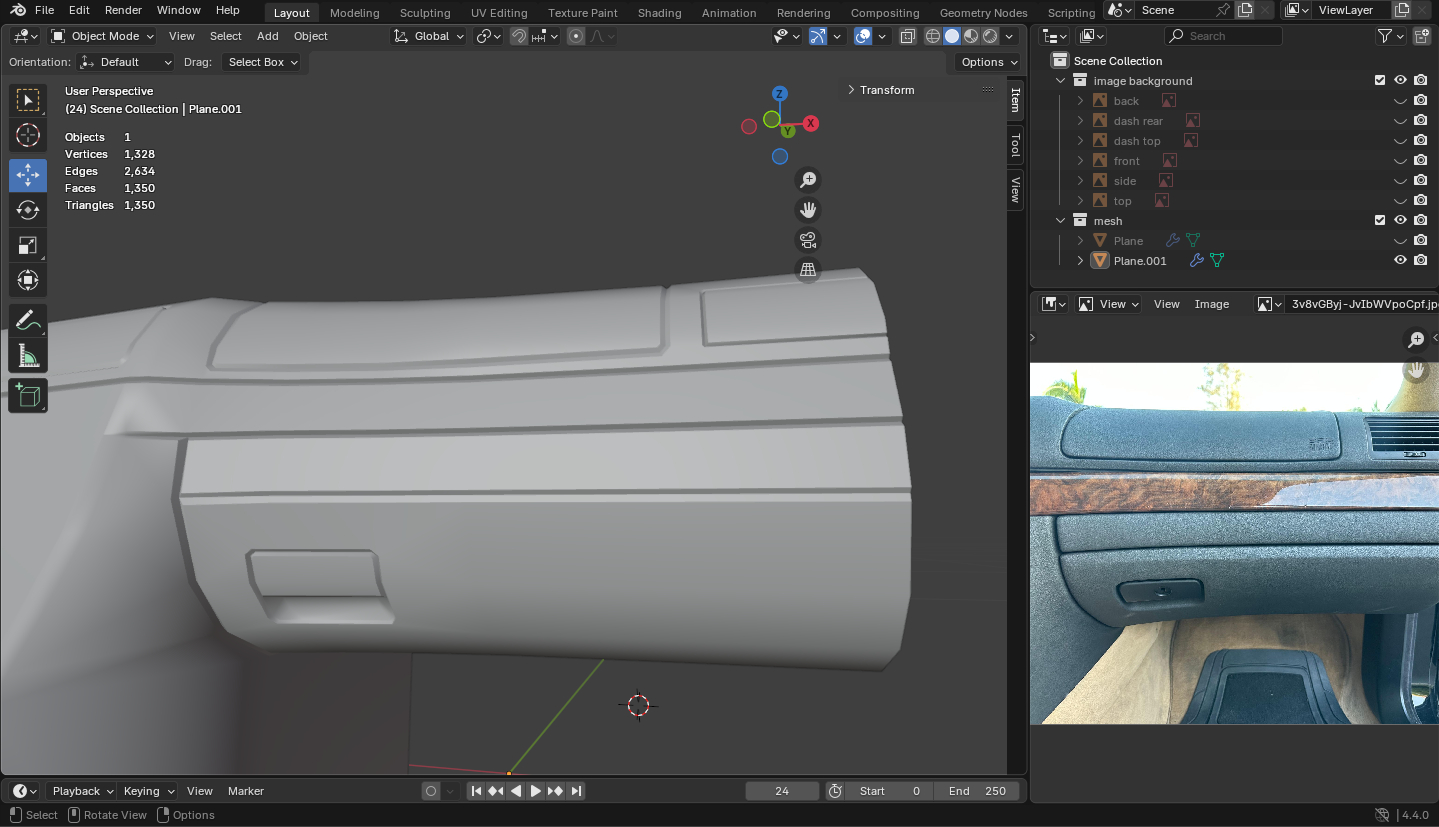Image resolution: width=1439 pixels, height=827 pixels.
Task: Open the proportional editing falloff curve
Action: click(603, 36)
